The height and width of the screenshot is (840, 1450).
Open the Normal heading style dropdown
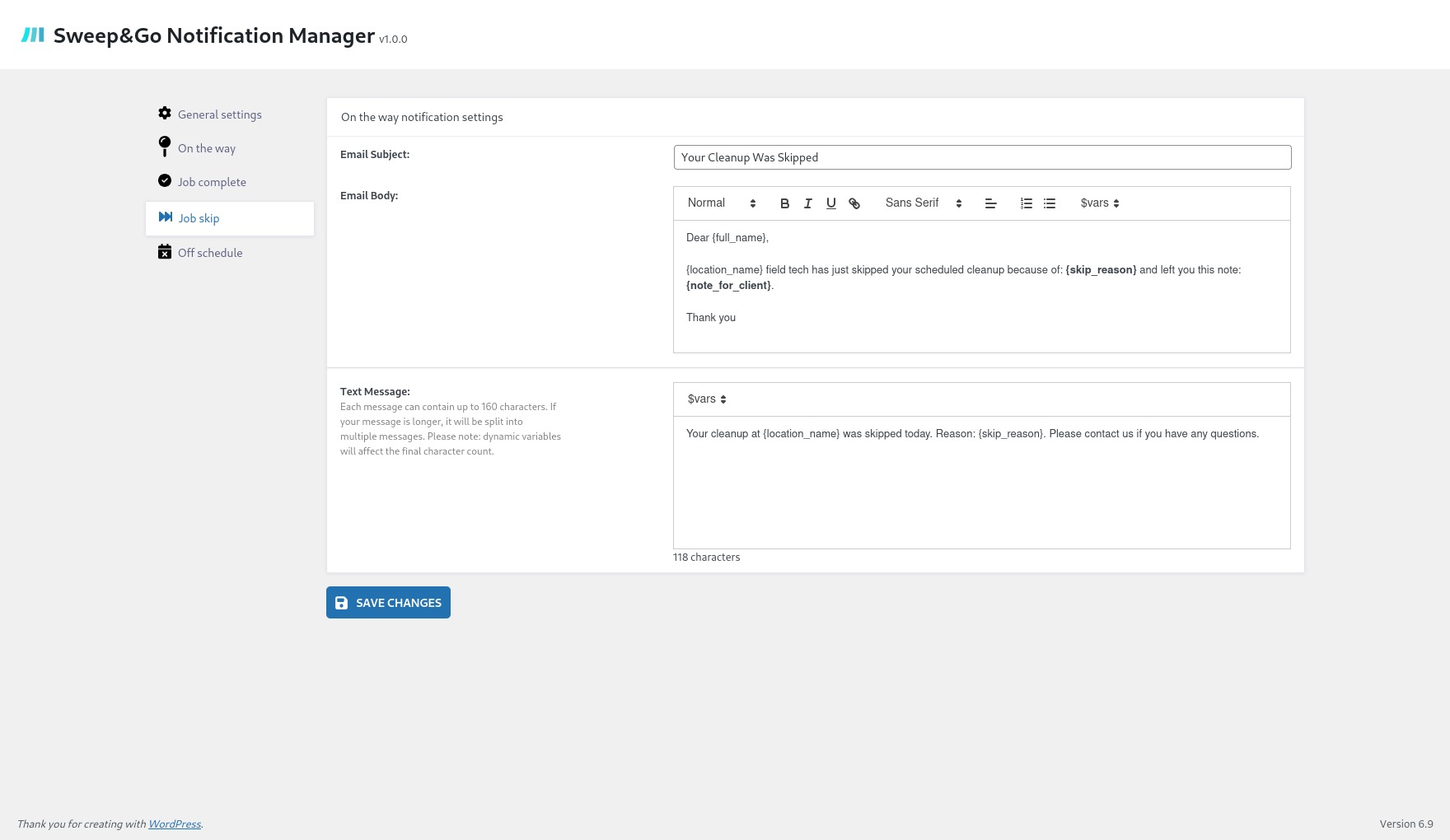721,203
